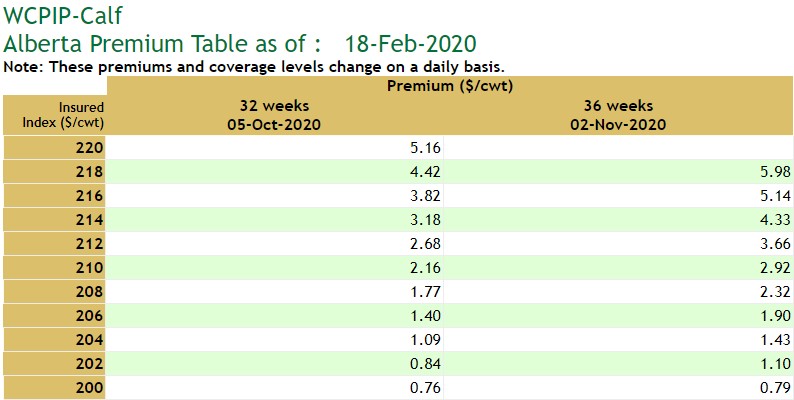Screen dimensions: 794x400
Task: Select premium value 0.76
Action: (x=424, y=388)
